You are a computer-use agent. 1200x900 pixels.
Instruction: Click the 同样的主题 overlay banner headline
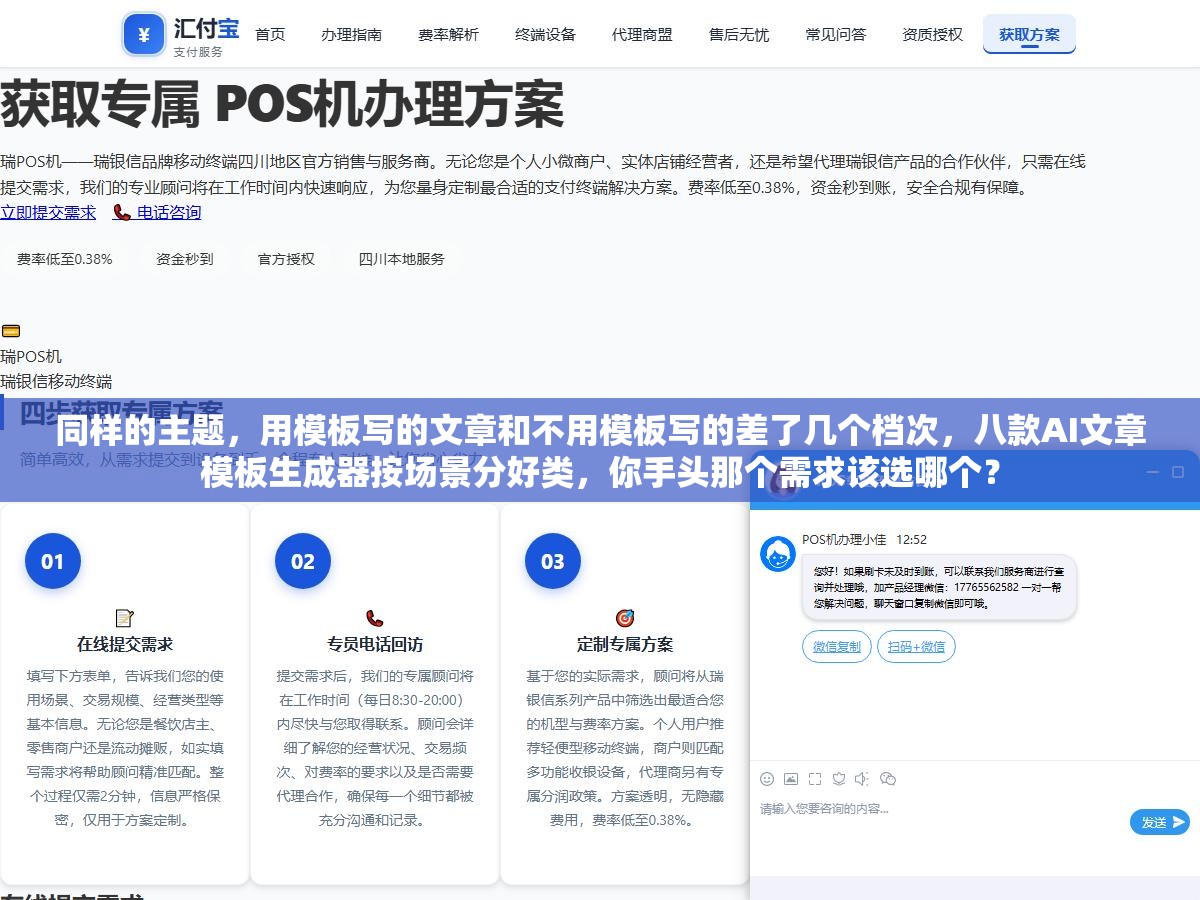coord(600,451)
